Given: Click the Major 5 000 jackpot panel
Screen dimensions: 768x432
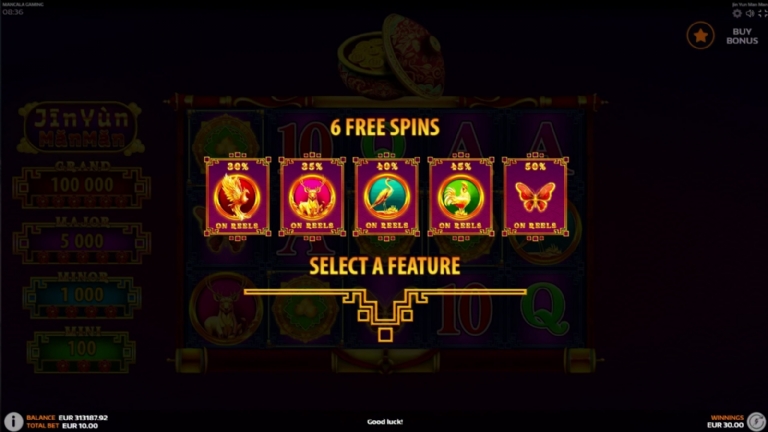Looking at the screenshot, I should pyautogui.click(x=82, y=240).
